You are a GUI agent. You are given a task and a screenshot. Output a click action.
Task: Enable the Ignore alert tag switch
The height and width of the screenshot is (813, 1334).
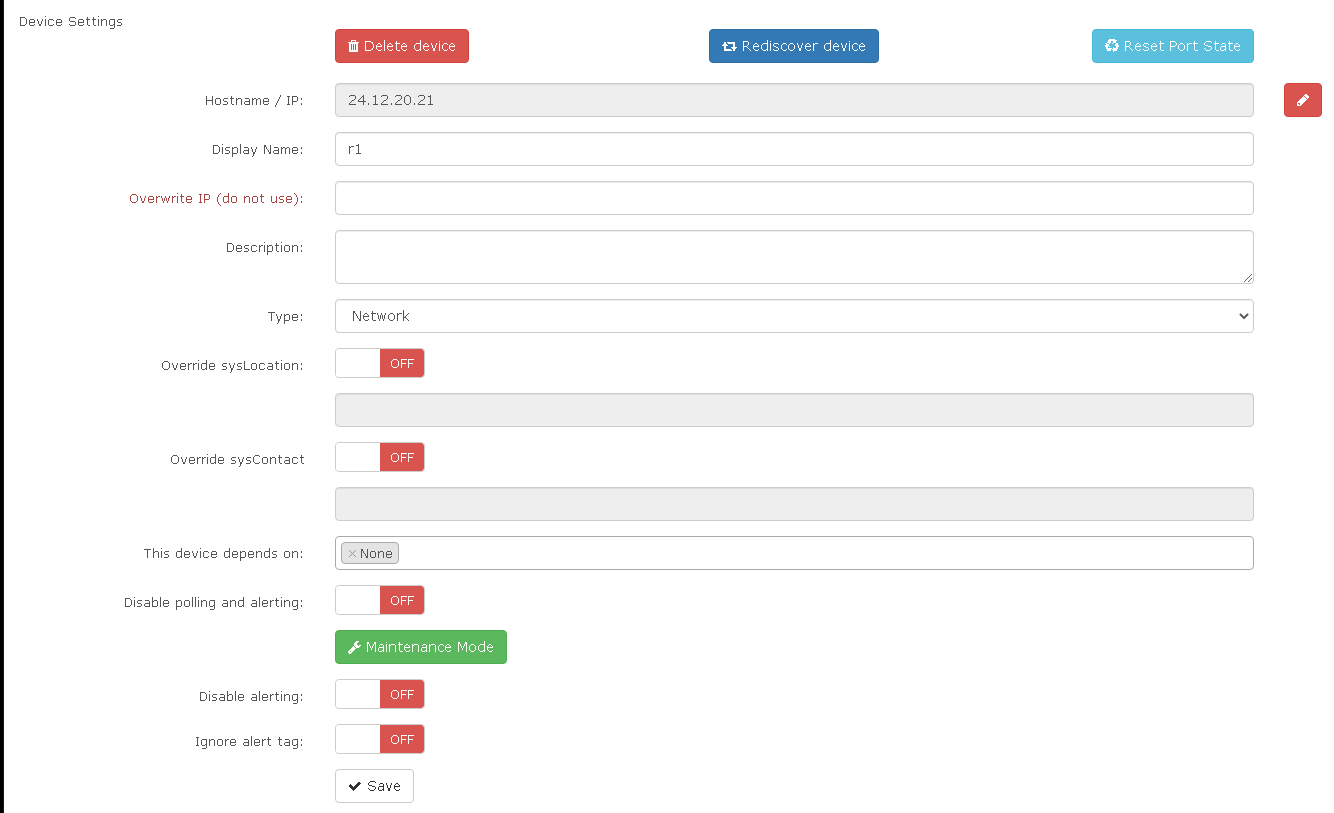pos(380,740)
